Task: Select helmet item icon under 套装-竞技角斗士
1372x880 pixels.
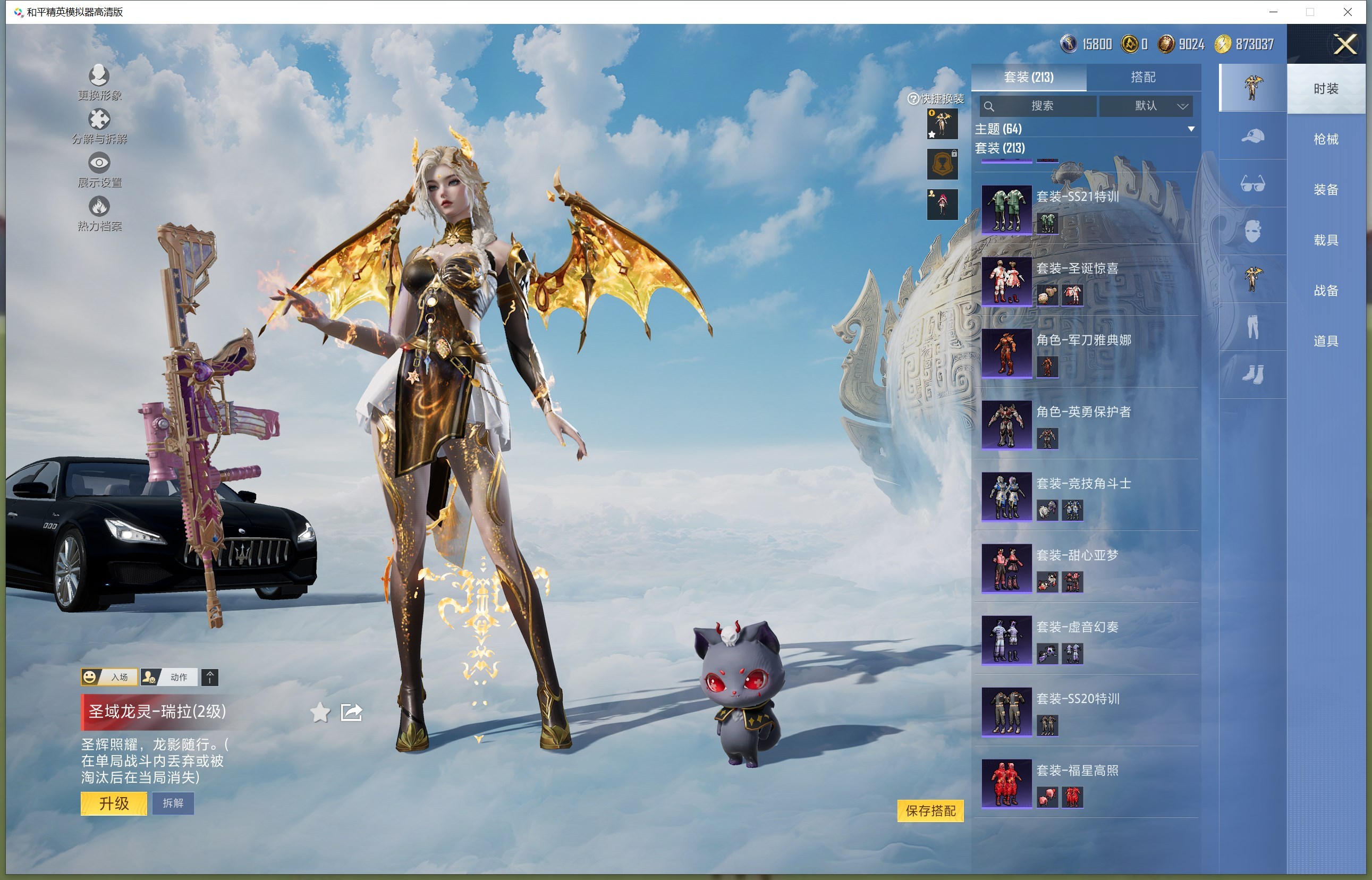Action: point(1047,510)
